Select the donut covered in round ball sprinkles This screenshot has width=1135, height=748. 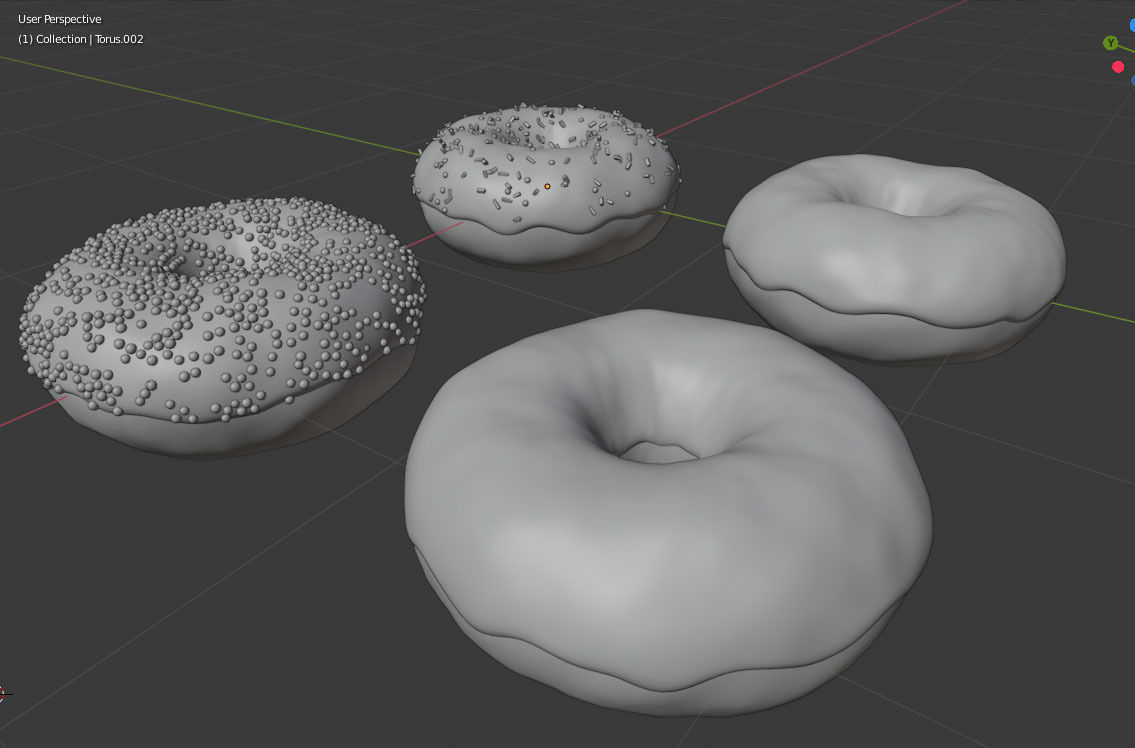(x=221, y=327)
